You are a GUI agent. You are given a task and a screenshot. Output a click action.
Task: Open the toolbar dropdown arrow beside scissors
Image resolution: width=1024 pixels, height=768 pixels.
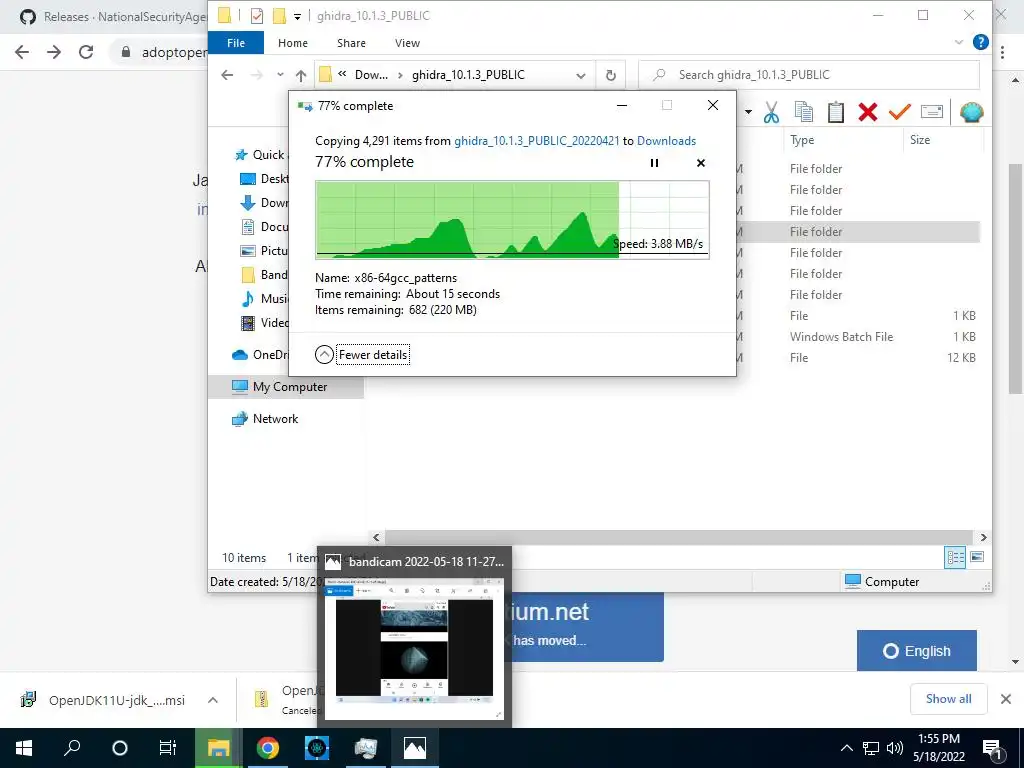748,112
